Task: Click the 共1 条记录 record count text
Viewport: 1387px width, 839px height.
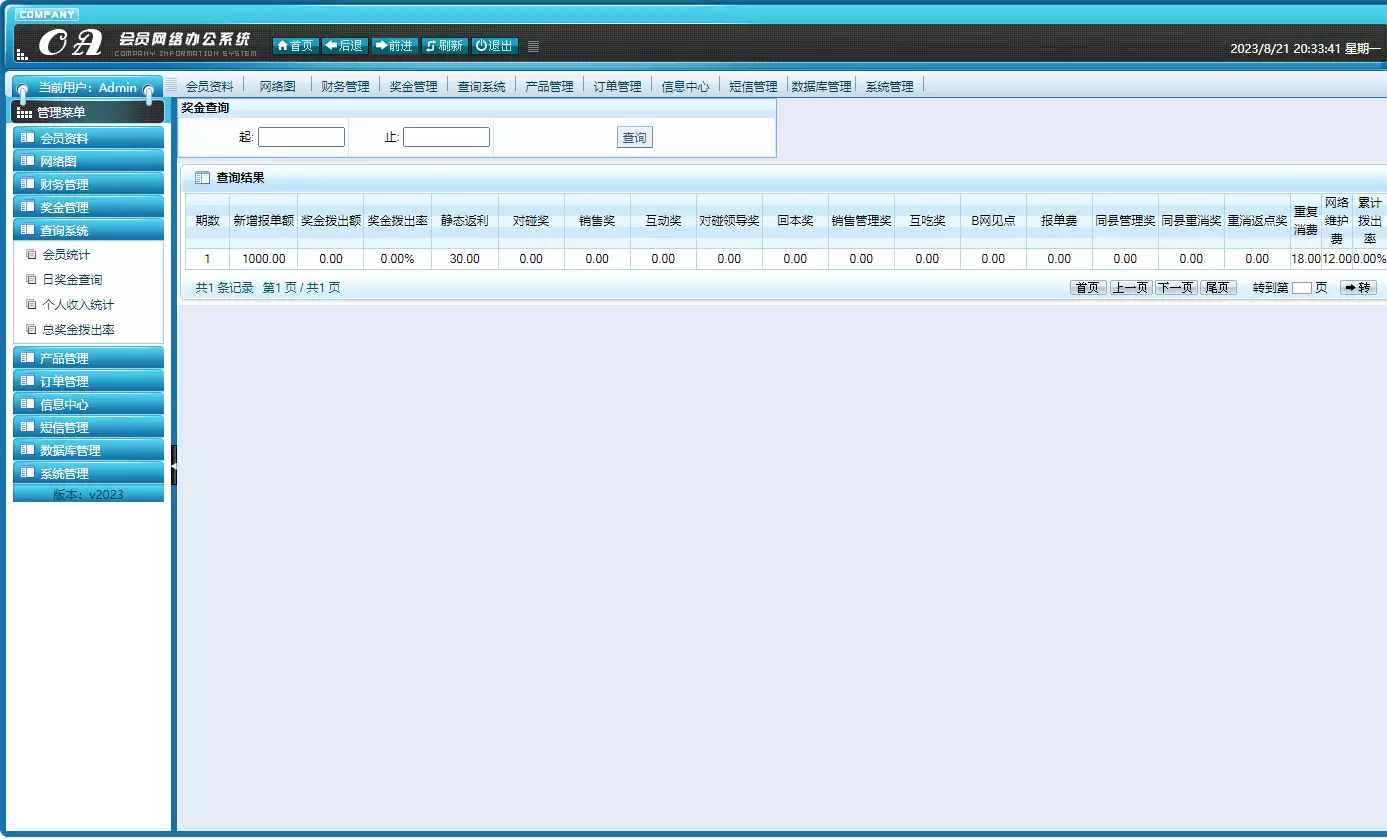Action: [x=224, y=288]
